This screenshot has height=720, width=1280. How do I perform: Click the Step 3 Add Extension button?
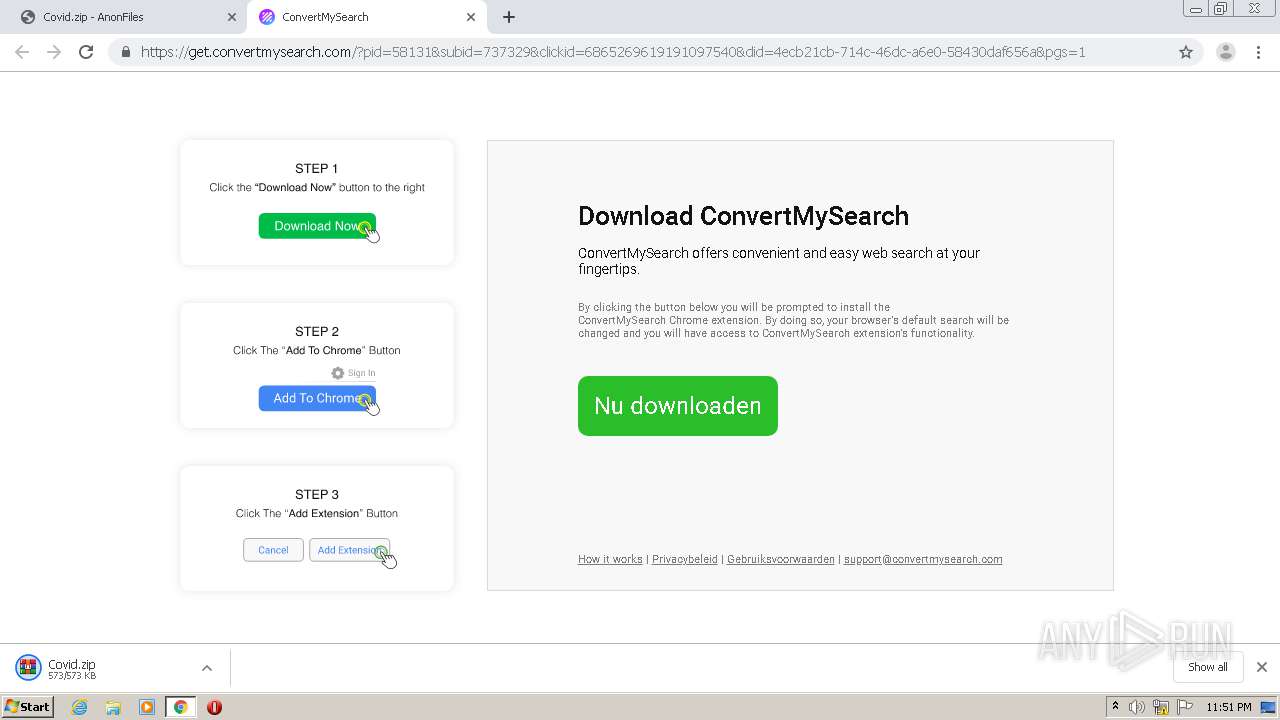pos(349,550)
